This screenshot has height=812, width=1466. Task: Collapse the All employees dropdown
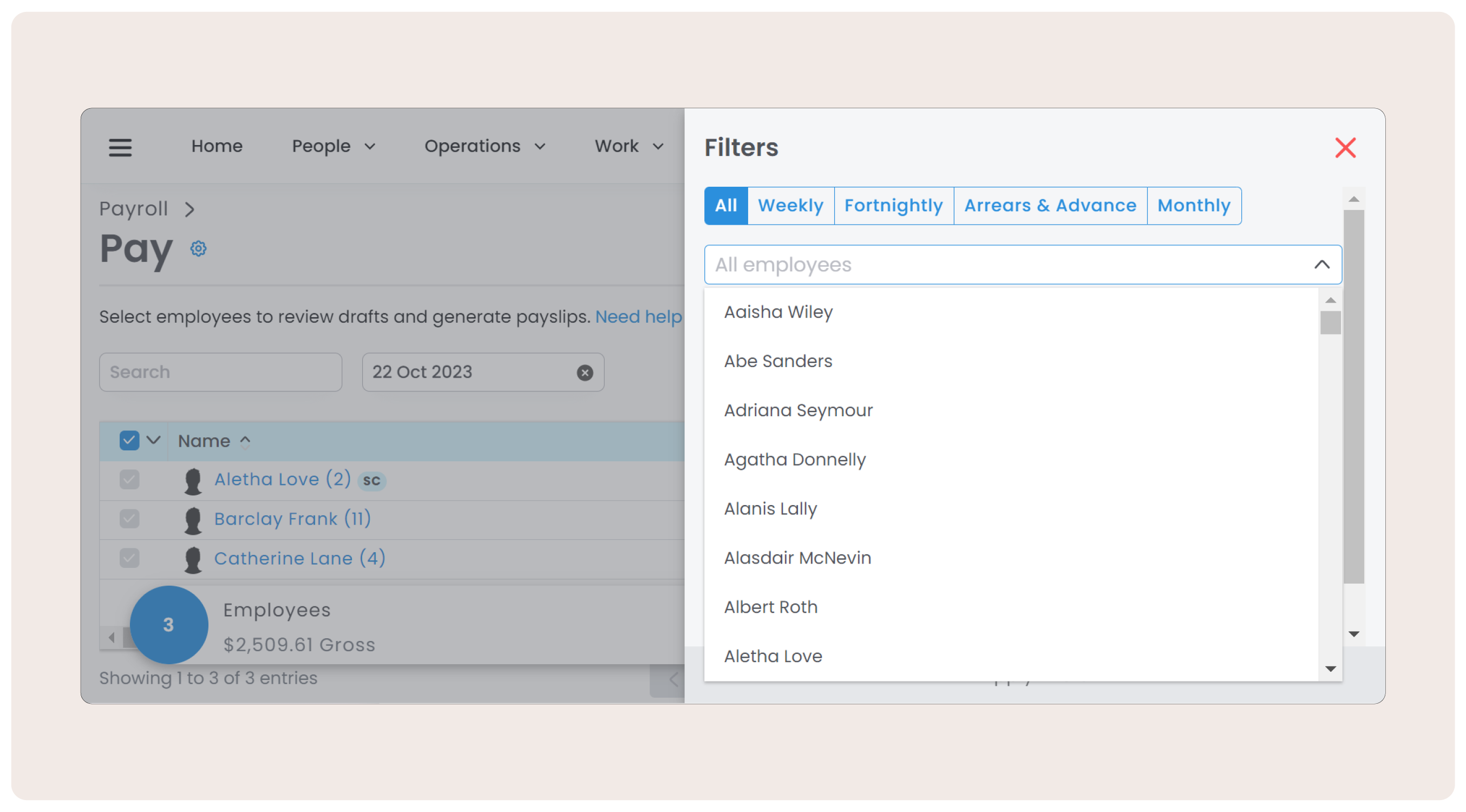[x=1321, y=265]
